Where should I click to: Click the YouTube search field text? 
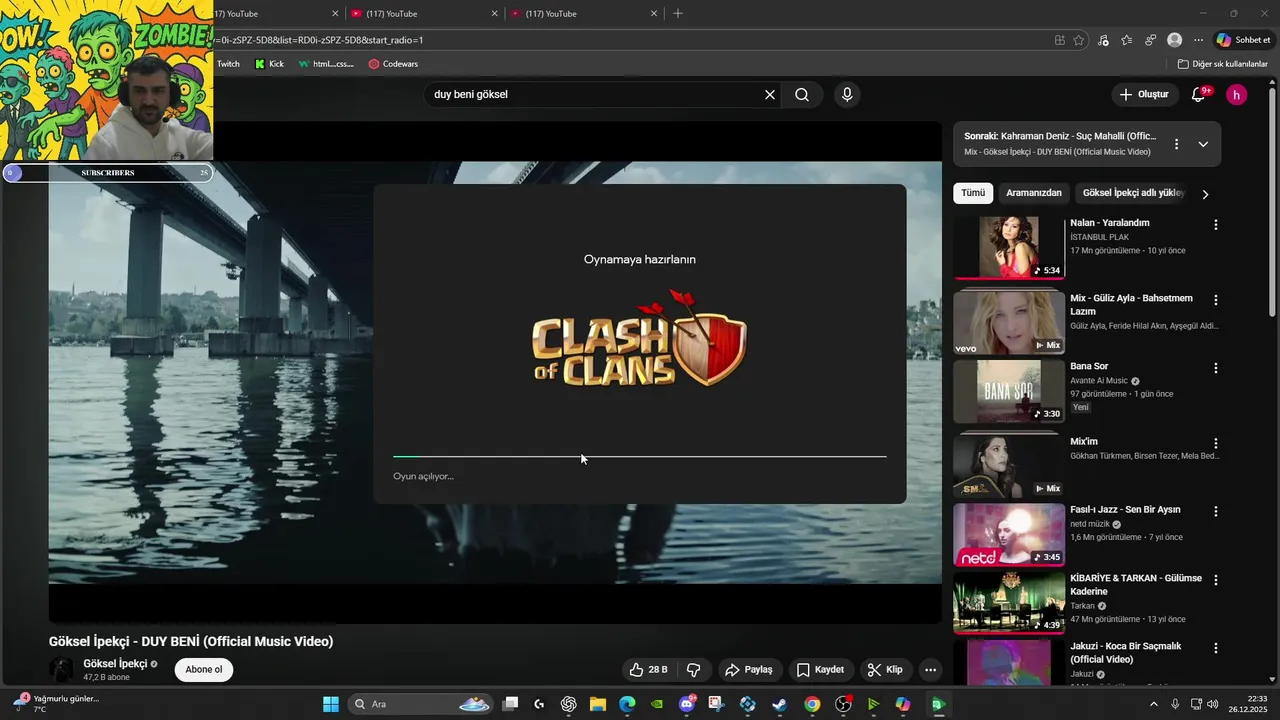(x=471, y=94)
